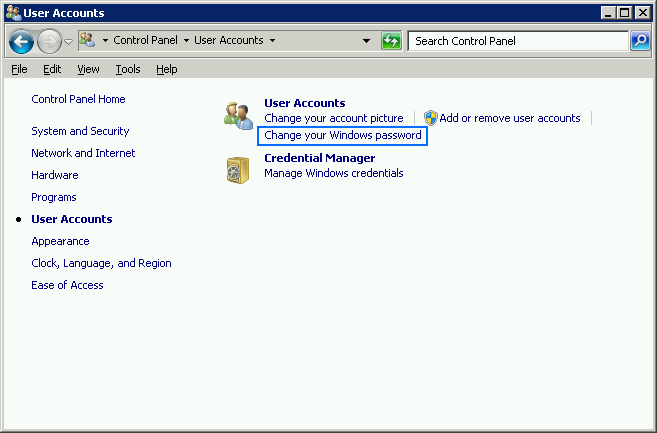Click the Credential Manager safe icon
This screenshot has height=433, width=657.
click(x=238, y=170)
